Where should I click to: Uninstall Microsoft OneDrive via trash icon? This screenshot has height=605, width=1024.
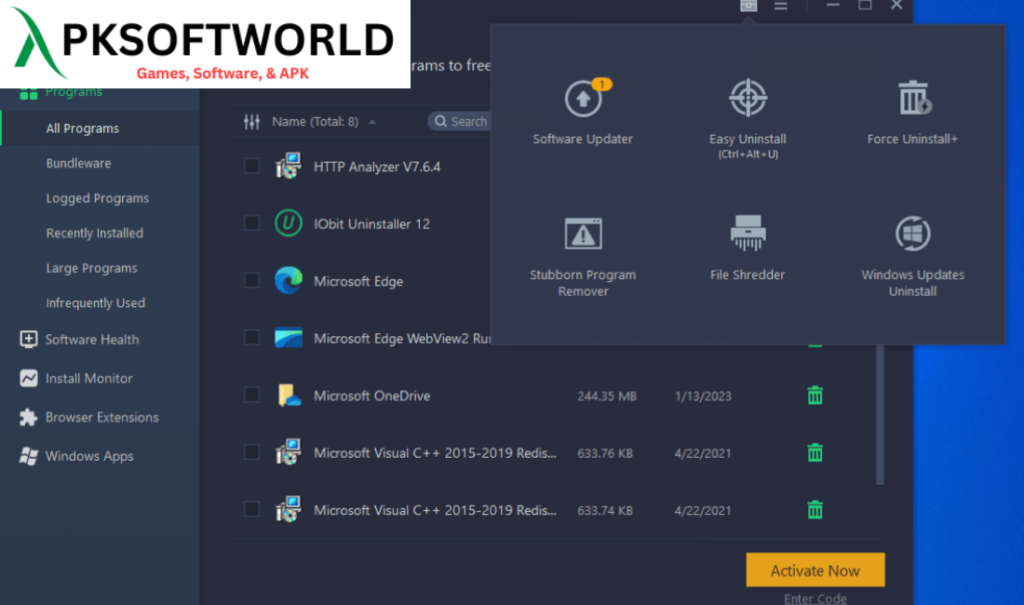pos(814,395)
